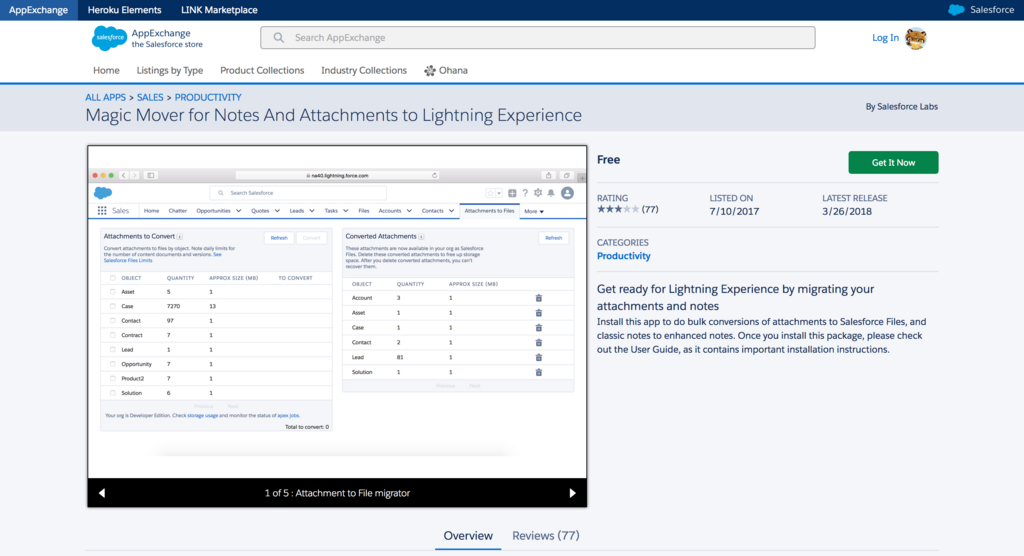Click the Search AppExchange input field

click(x=537, y=38)
